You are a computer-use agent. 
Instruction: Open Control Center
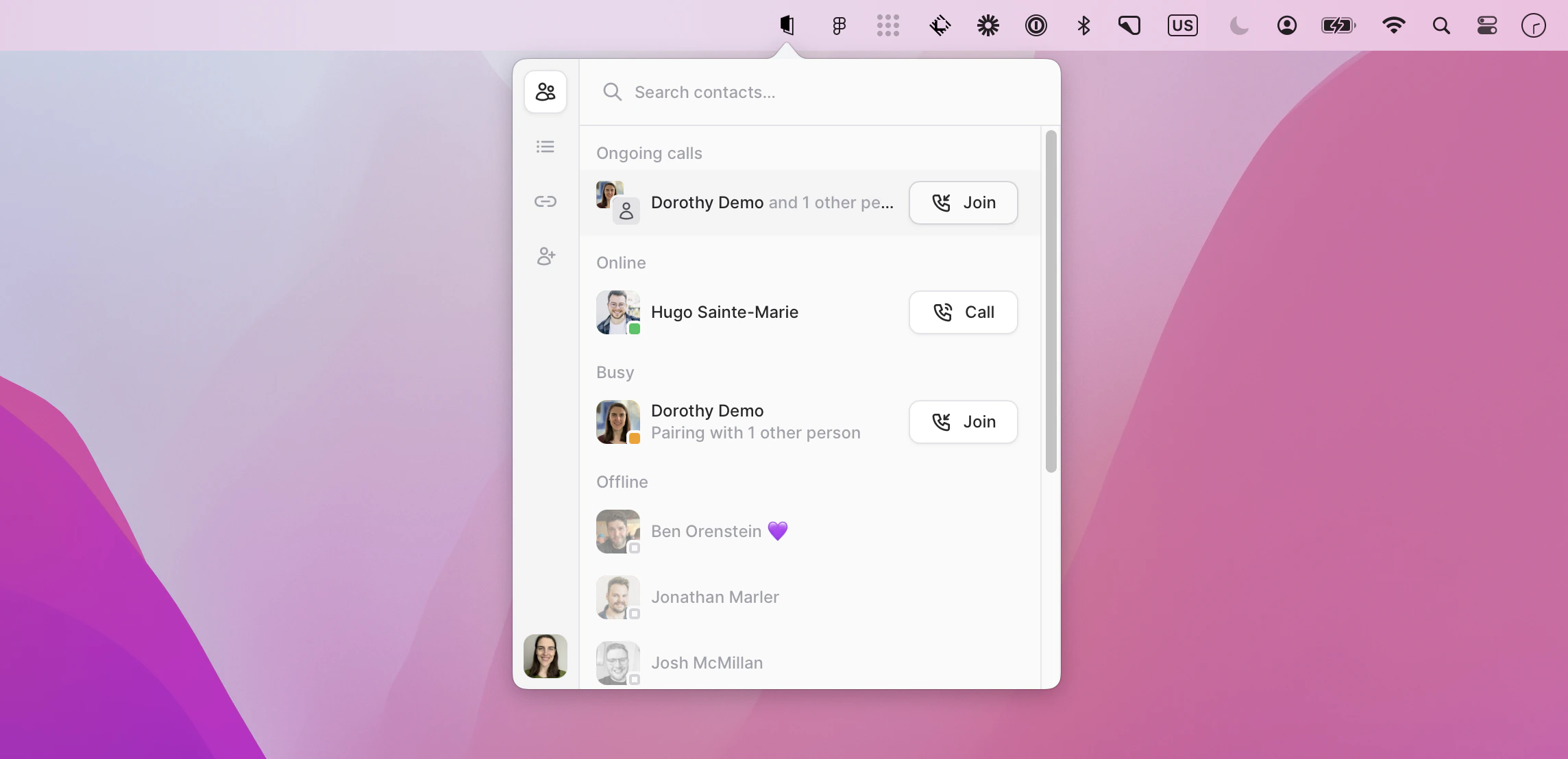coord(1487,26)
